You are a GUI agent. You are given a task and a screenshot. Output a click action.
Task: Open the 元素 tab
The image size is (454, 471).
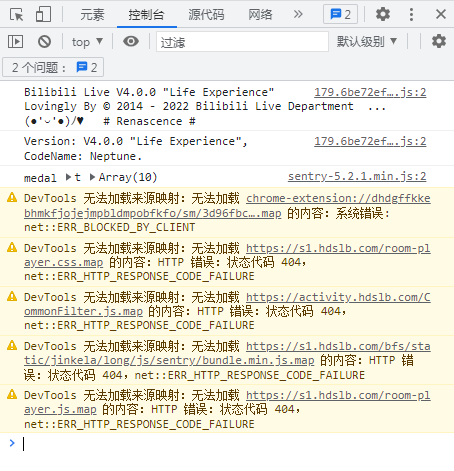(92, 15)
